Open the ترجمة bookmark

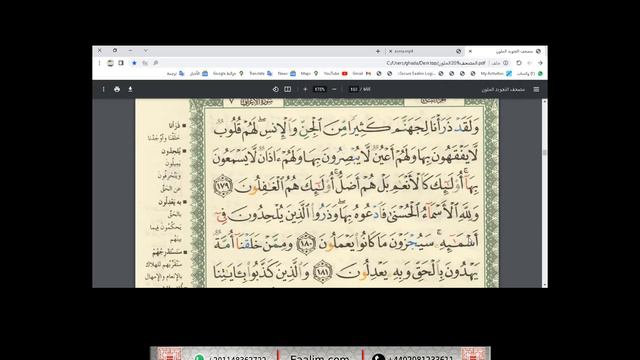click(176, 73)
